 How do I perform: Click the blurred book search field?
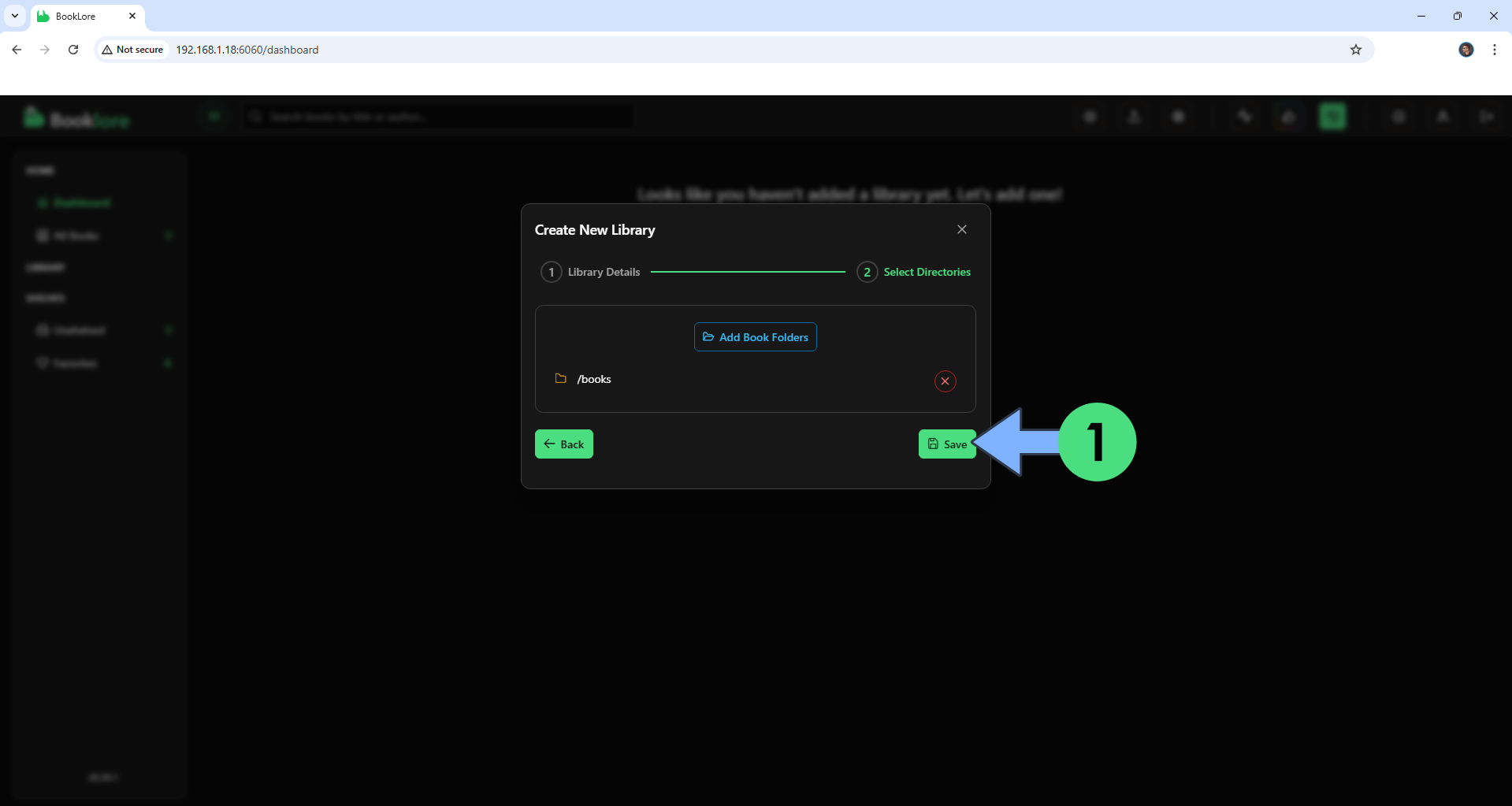pyautogui.click(x=437, y=117)
